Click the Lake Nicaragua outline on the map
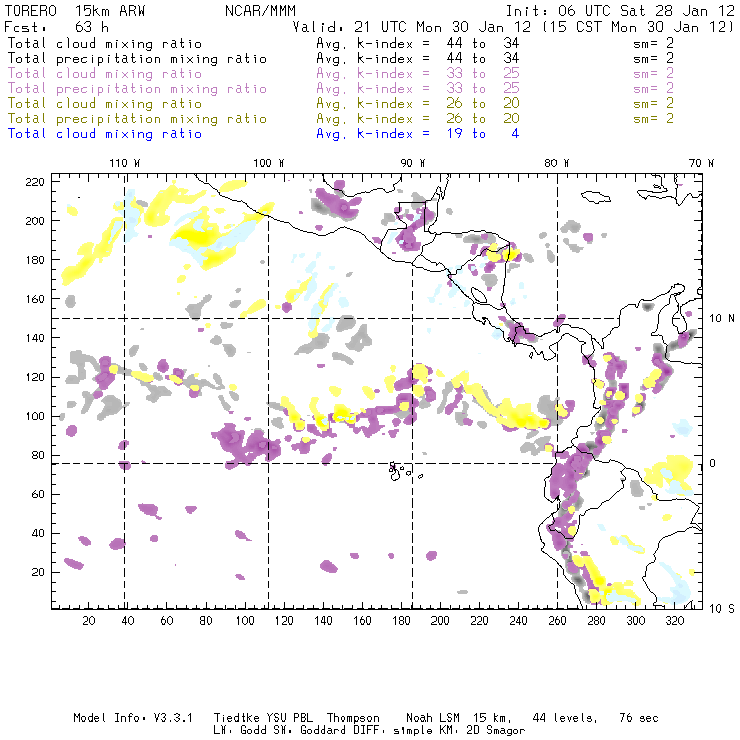This screenshot has width=740, height=740. (x=478, y=296)
